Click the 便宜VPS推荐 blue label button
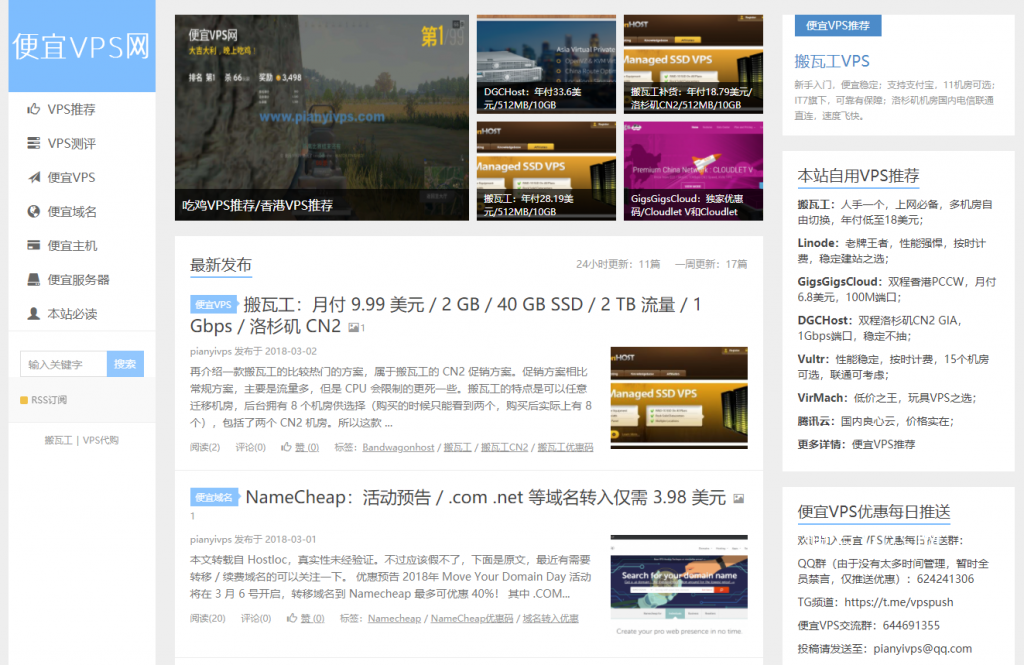The image size is (1024, 665). pos(838,25)
